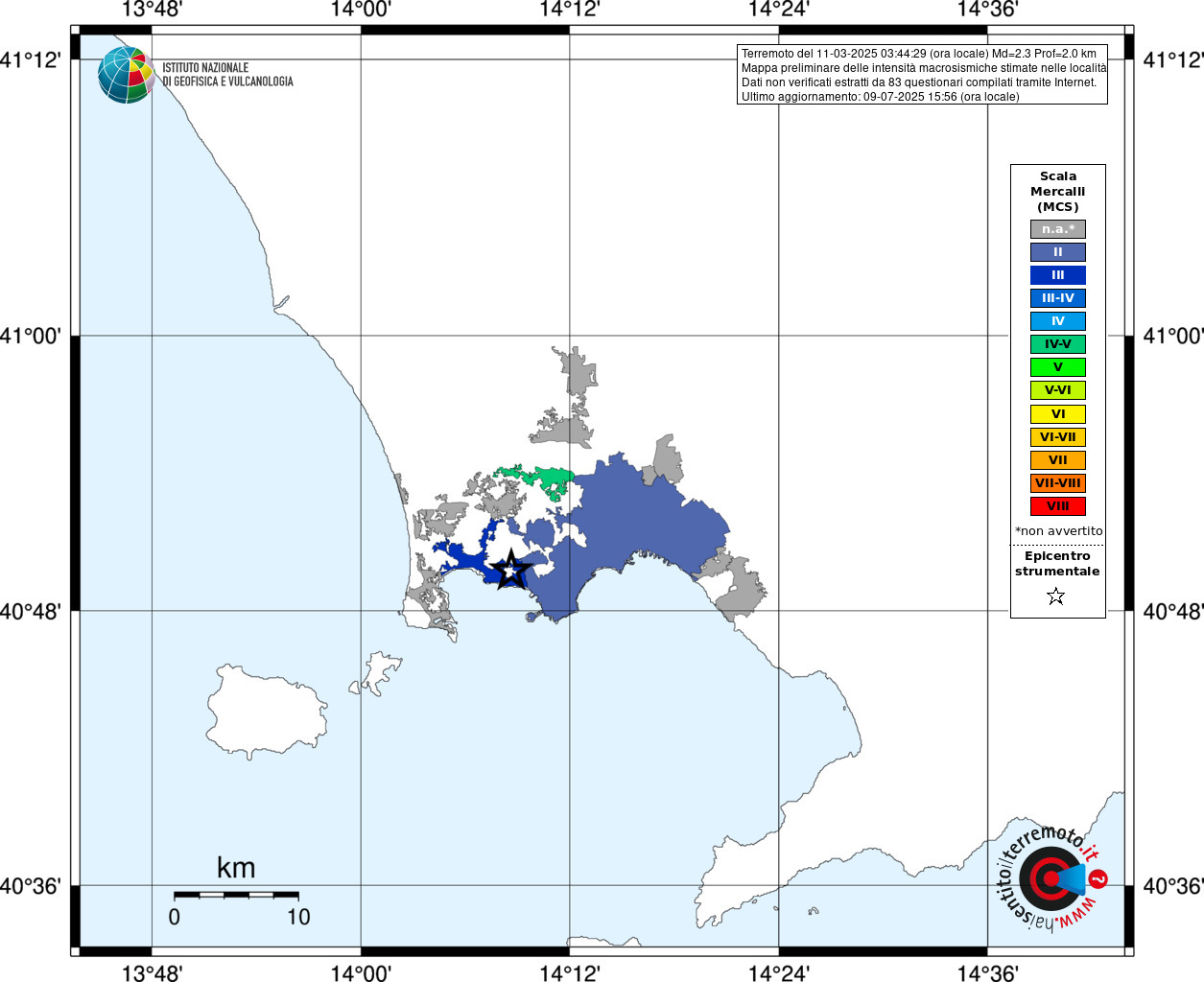The height and width of the screenshot is (982, 1204).
Task: Click the top axis 14°12' label
Action: coord(570,10)
